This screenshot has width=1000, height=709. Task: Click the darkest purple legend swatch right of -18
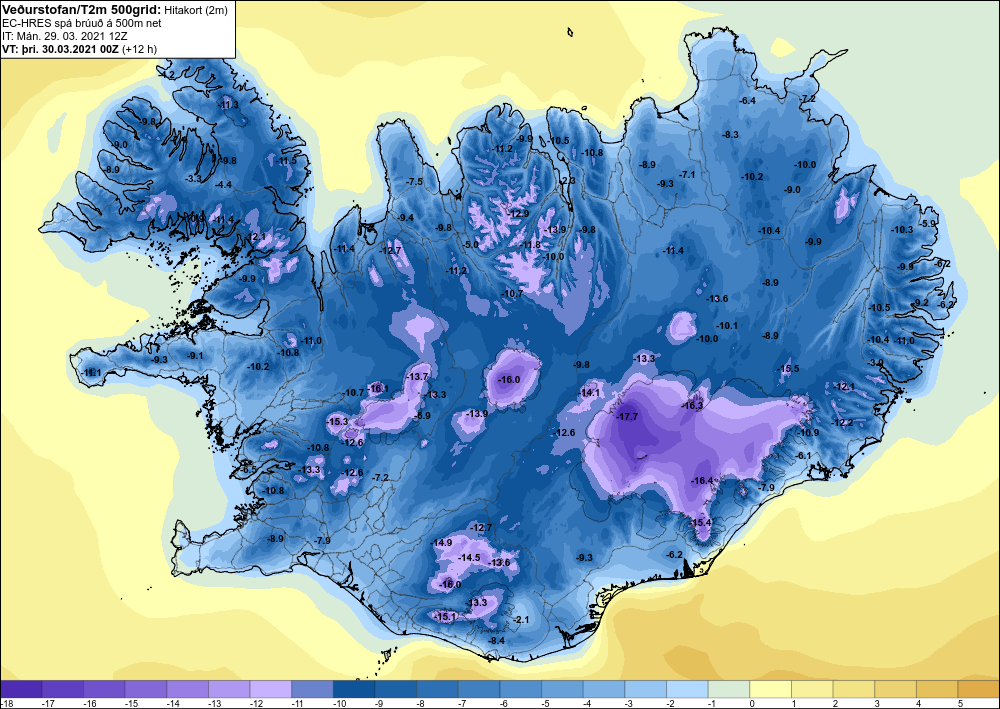(x=21, y=689)
